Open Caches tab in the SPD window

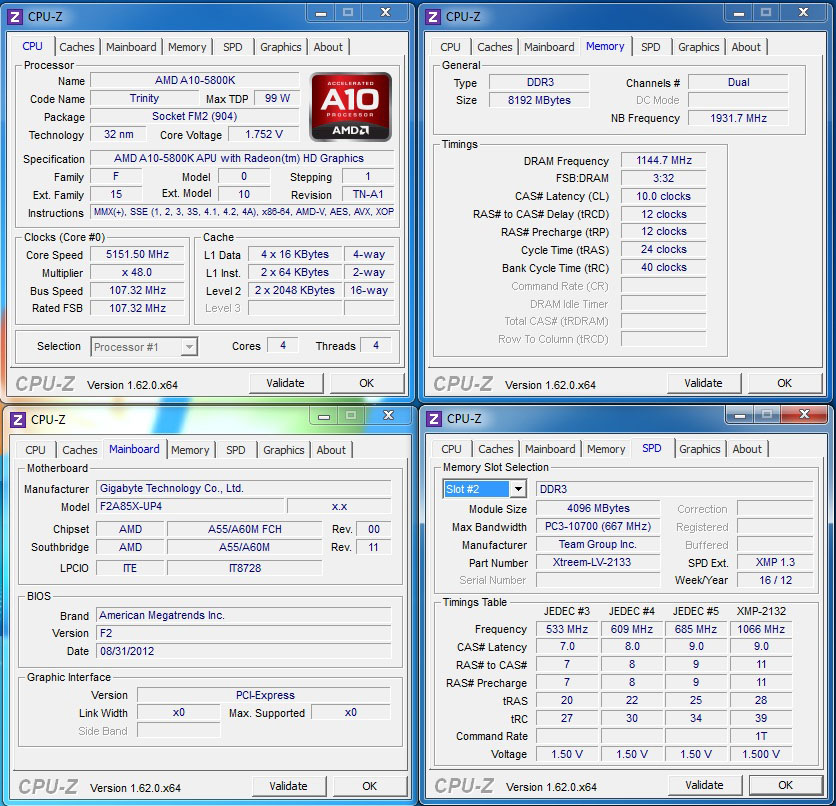coord(496,449)
